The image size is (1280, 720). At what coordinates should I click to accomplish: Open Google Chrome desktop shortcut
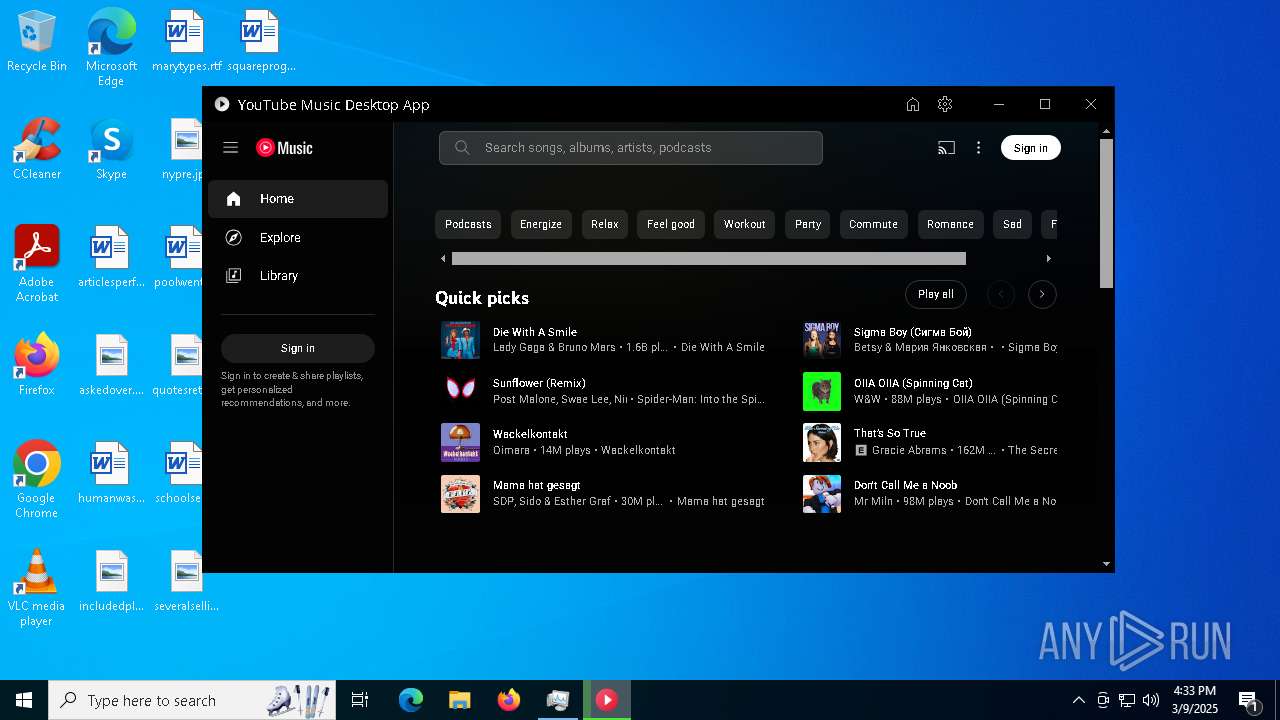tap(37, 480)
